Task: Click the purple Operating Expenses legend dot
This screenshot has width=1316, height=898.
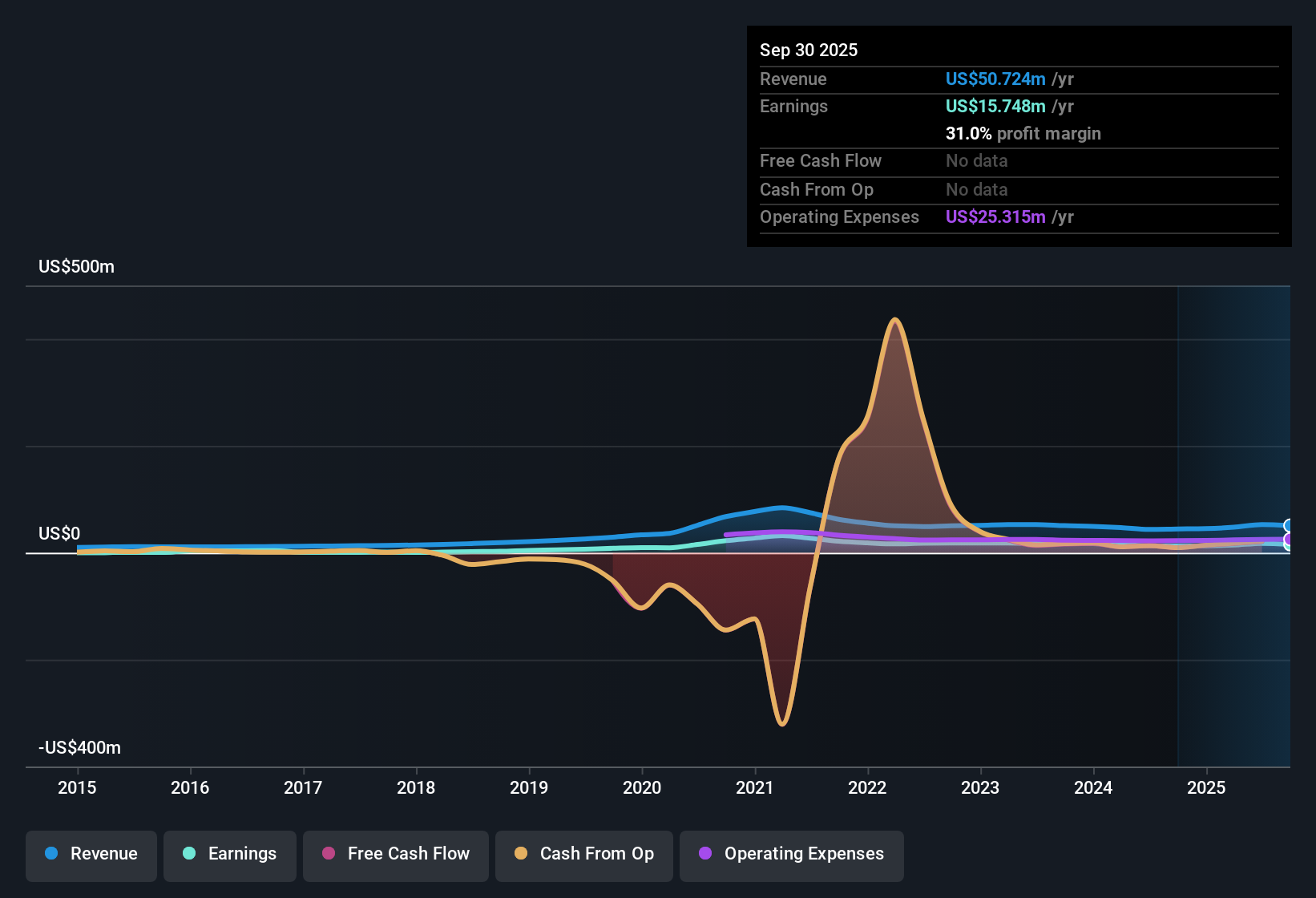Action: click(x=705, y=854)
